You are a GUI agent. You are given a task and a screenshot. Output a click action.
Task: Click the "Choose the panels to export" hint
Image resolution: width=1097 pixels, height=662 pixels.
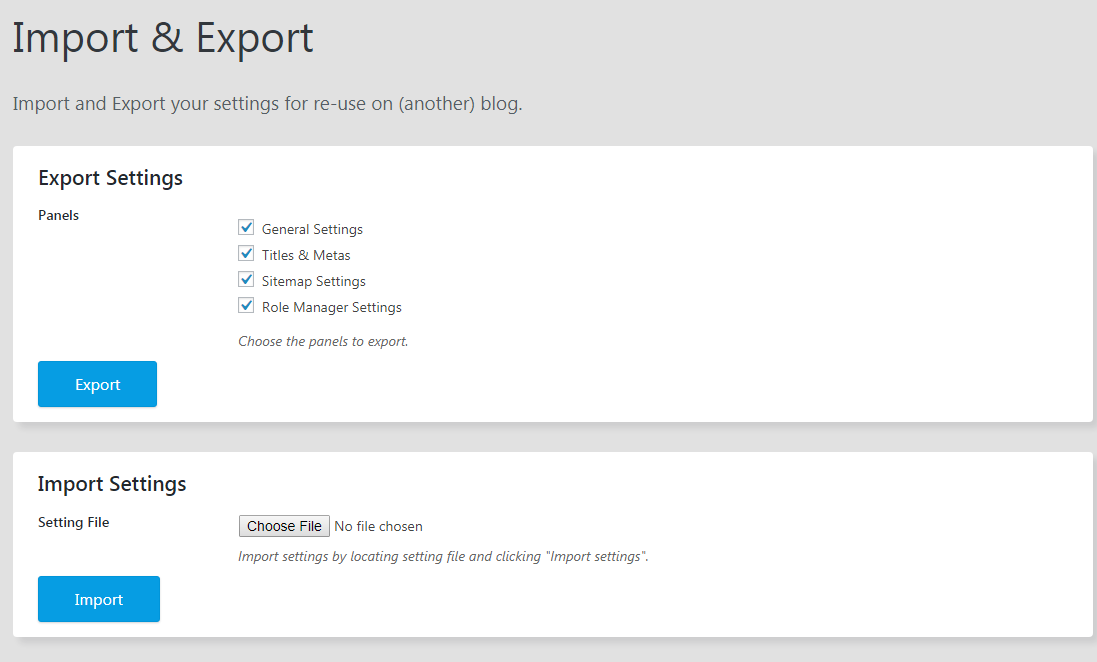[x=323, y=341]
